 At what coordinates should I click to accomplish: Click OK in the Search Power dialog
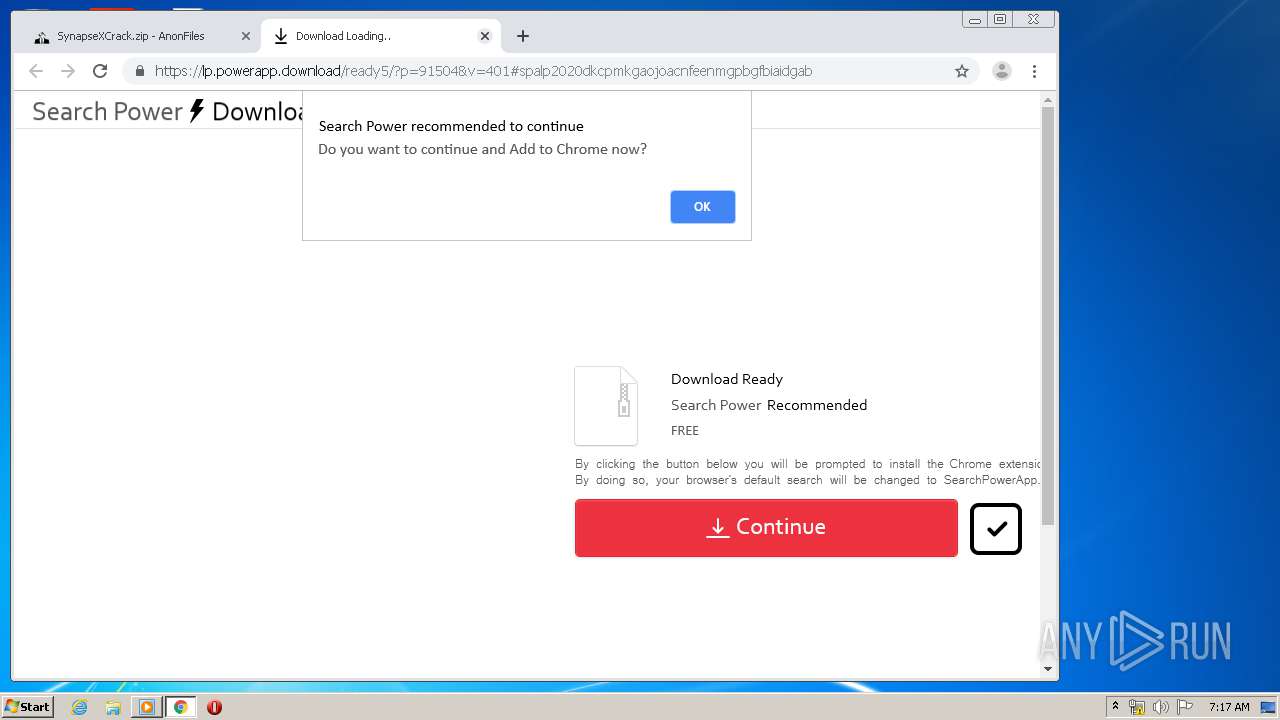pos(702,207)
